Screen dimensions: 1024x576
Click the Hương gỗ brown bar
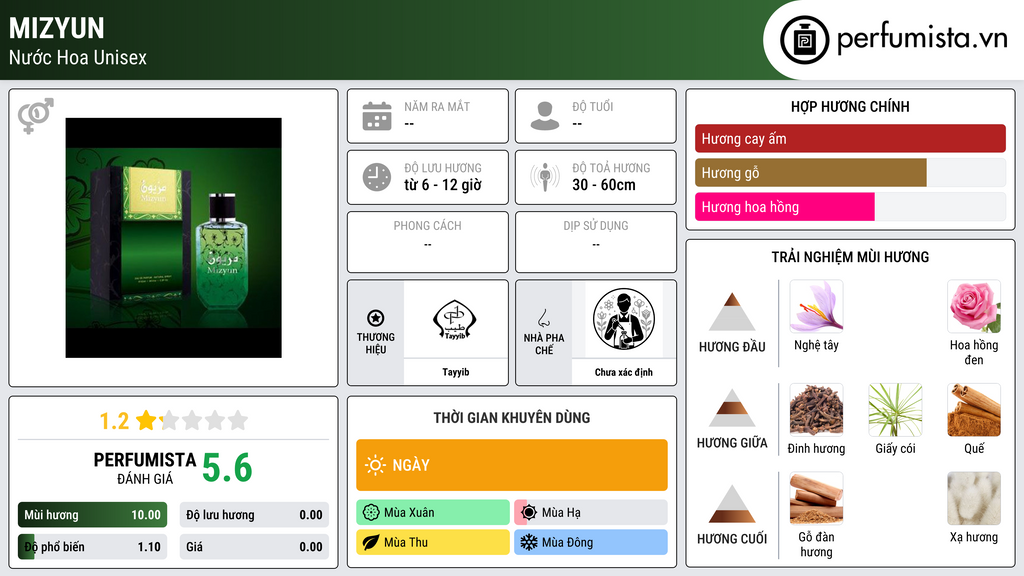tap(810, 172)
